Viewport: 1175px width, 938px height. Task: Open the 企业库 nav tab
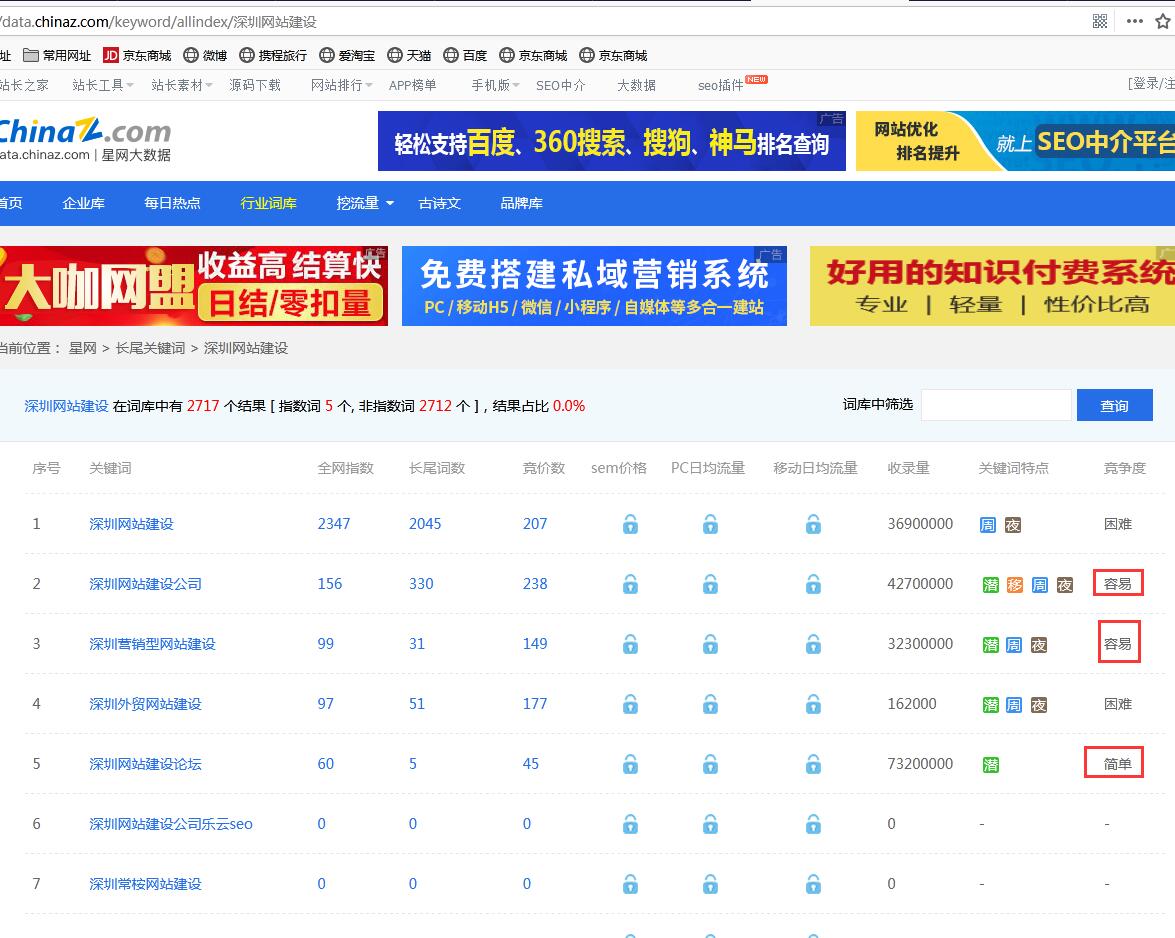(x=83, y=203)
